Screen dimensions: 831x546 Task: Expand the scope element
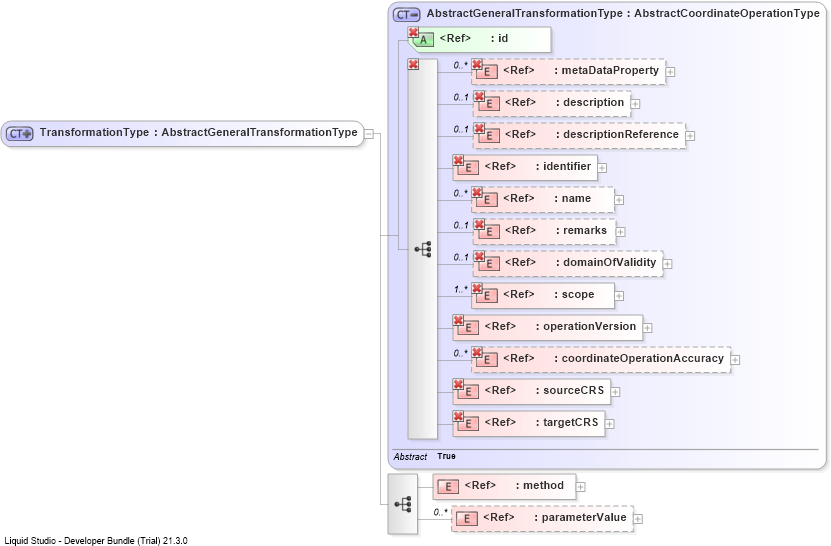(x=619, y=296)
